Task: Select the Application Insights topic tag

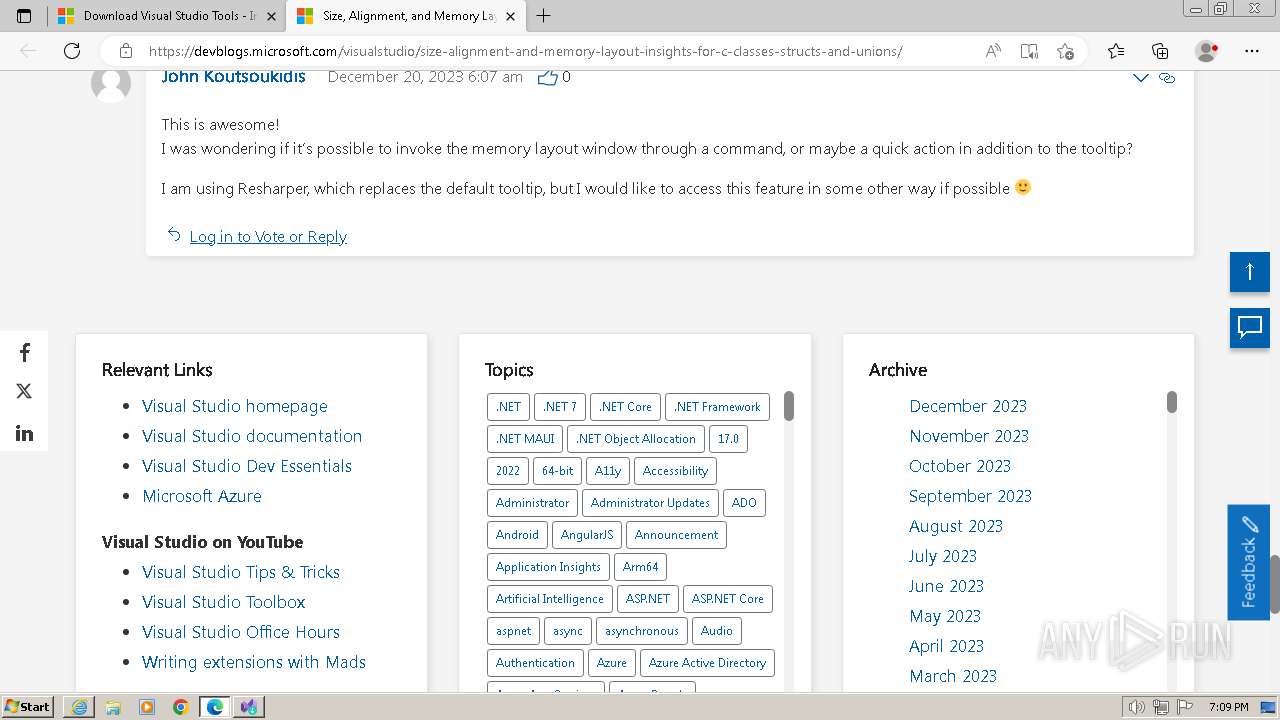Action: tap(548, 567)
